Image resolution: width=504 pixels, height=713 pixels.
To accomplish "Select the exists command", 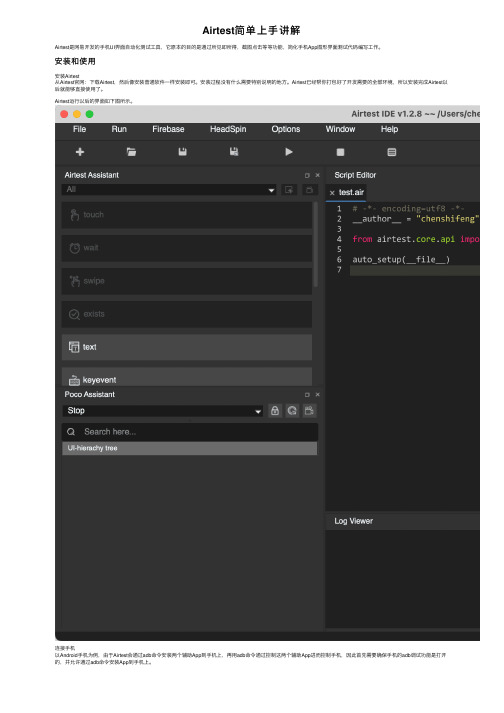I will (186, 314).
